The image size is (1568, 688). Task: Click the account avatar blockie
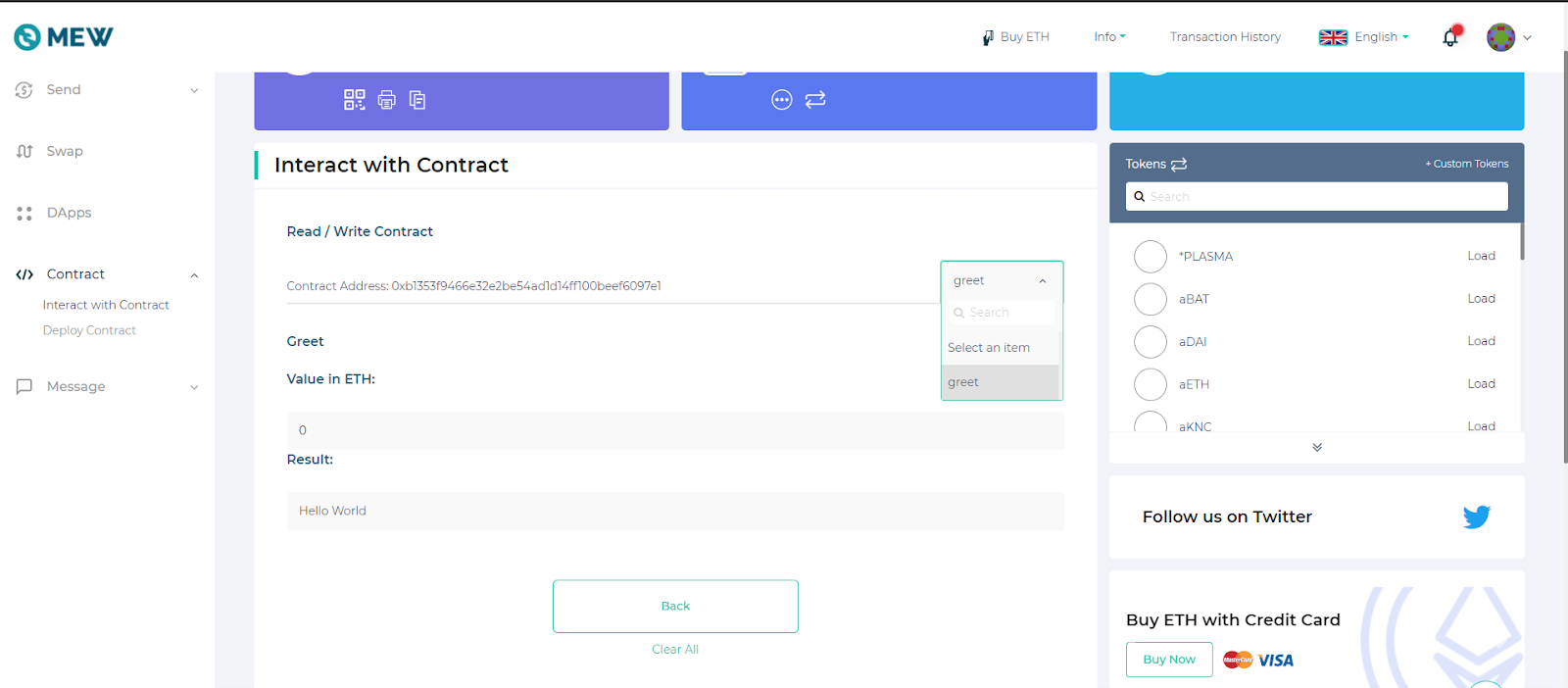[x=1500, y=37]
